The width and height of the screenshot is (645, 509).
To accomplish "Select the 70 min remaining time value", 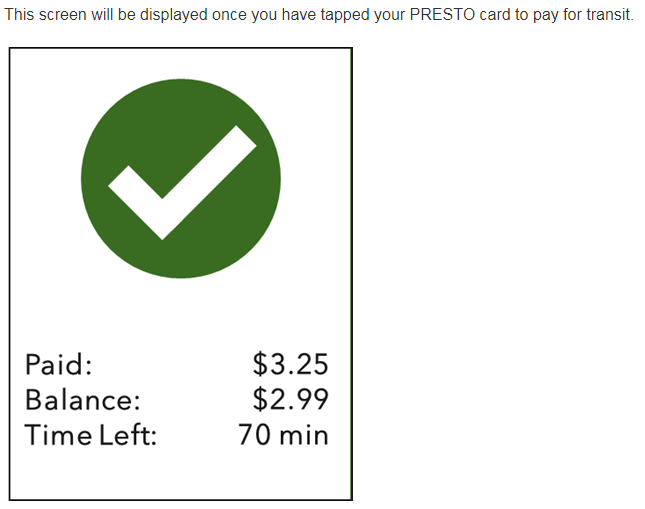I will 283,436.
